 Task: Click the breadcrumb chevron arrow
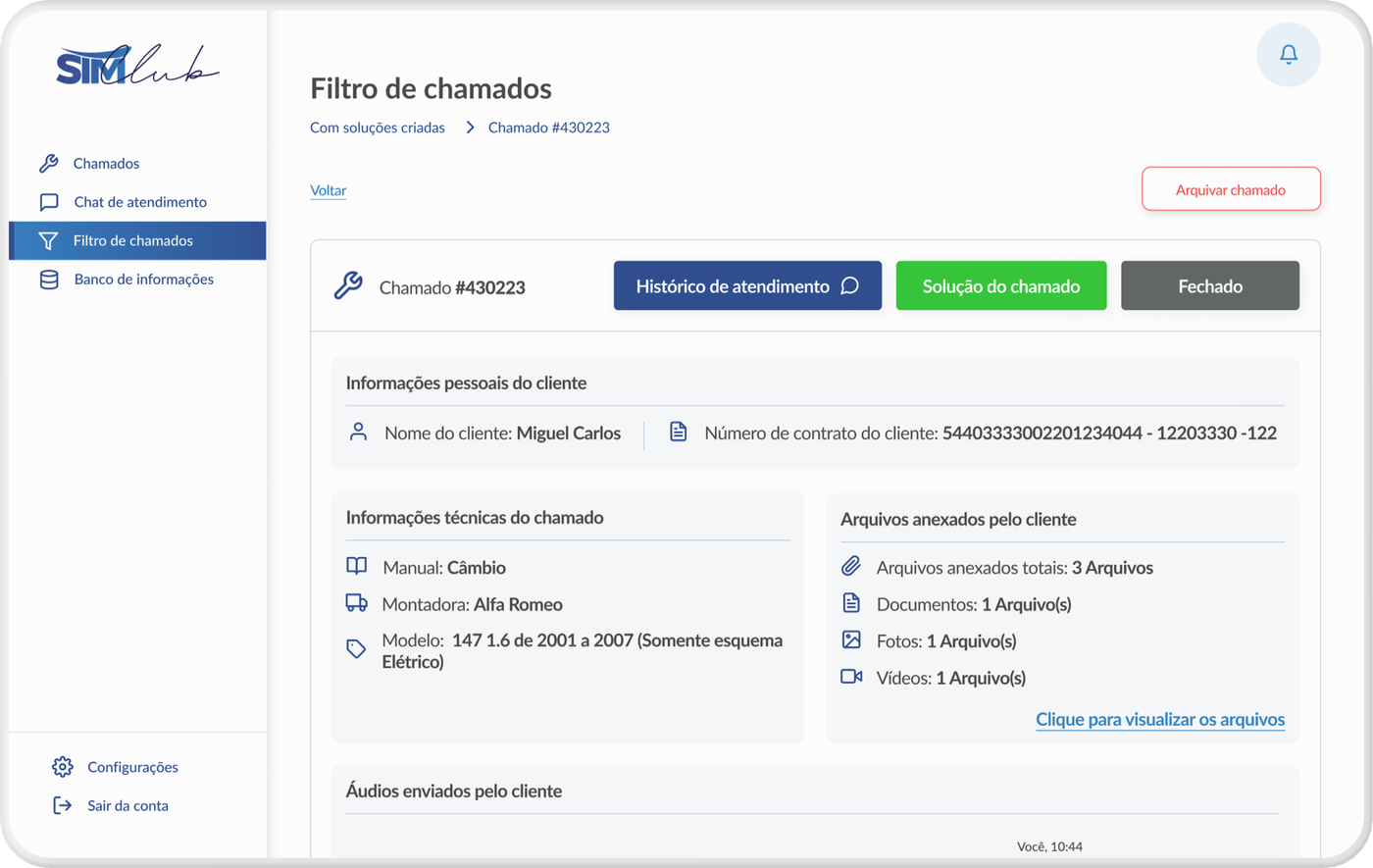470,128
